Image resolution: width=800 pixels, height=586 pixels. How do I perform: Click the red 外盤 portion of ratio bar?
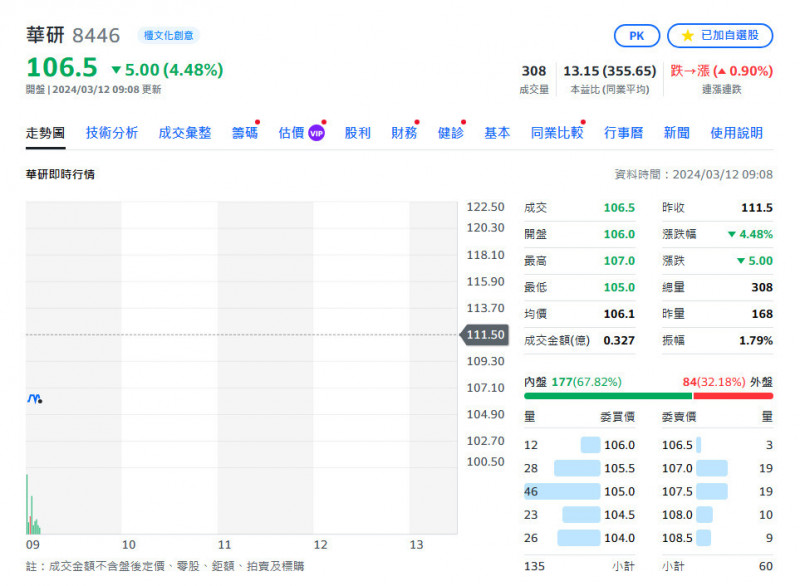(x=733, y=396)
